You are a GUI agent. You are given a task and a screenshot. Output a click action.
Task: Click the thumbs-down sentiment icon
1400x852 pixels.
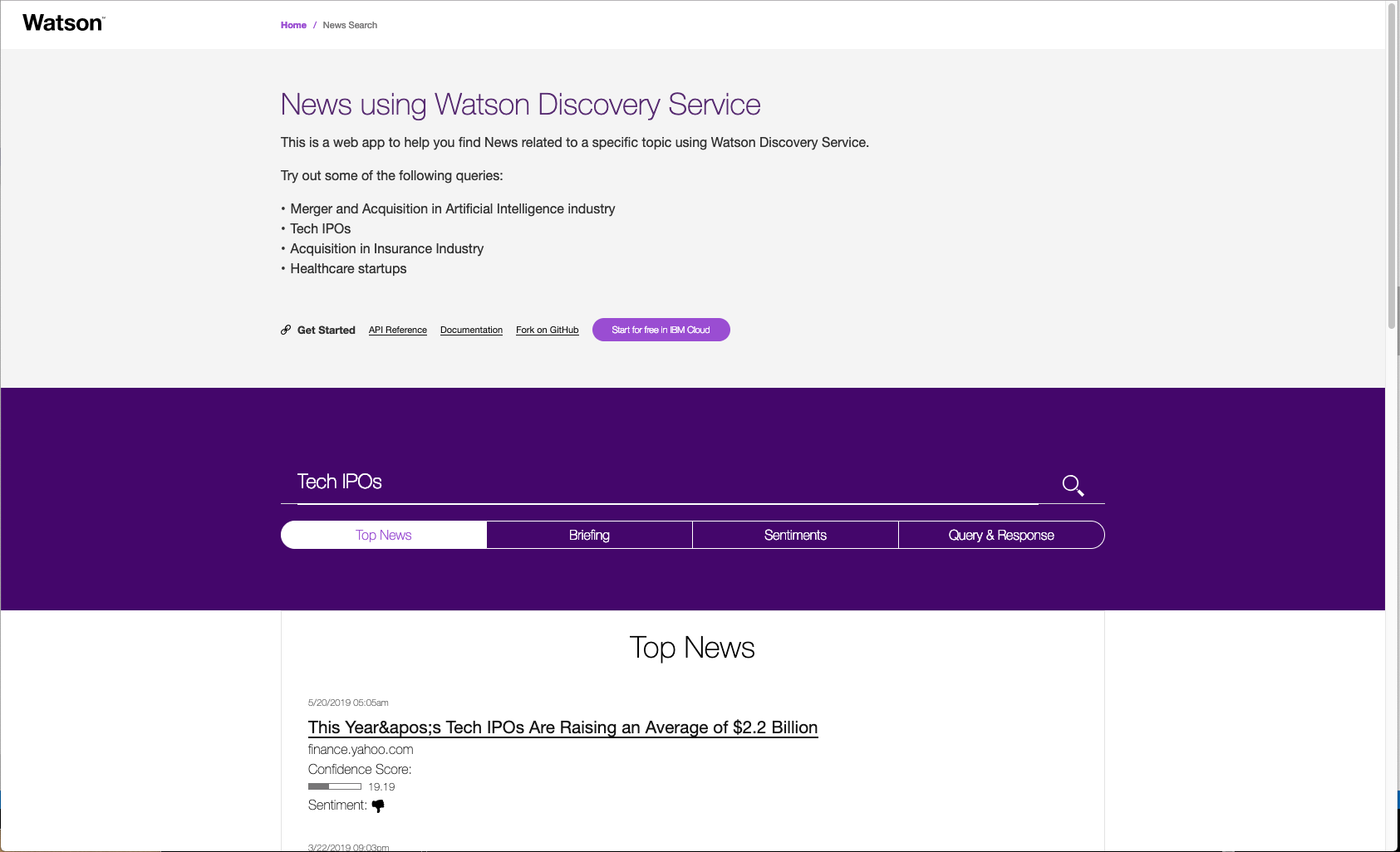pyautogui.click(x=378, y=805)
